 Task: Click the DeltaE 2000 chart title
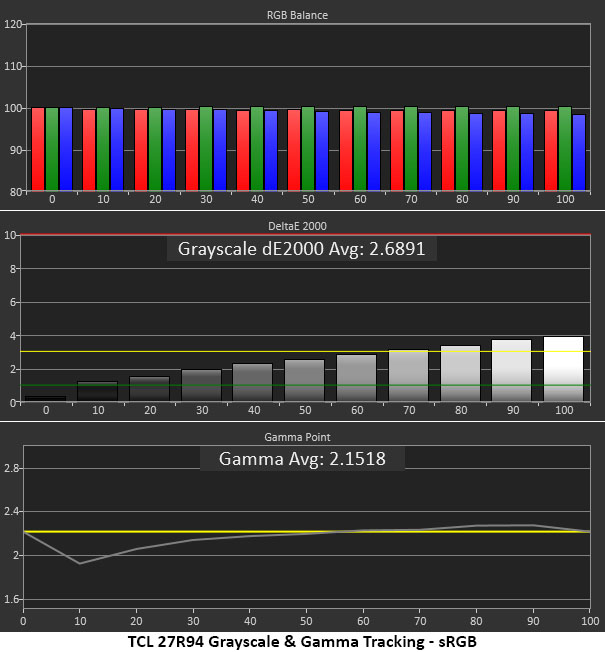point(297,226)
